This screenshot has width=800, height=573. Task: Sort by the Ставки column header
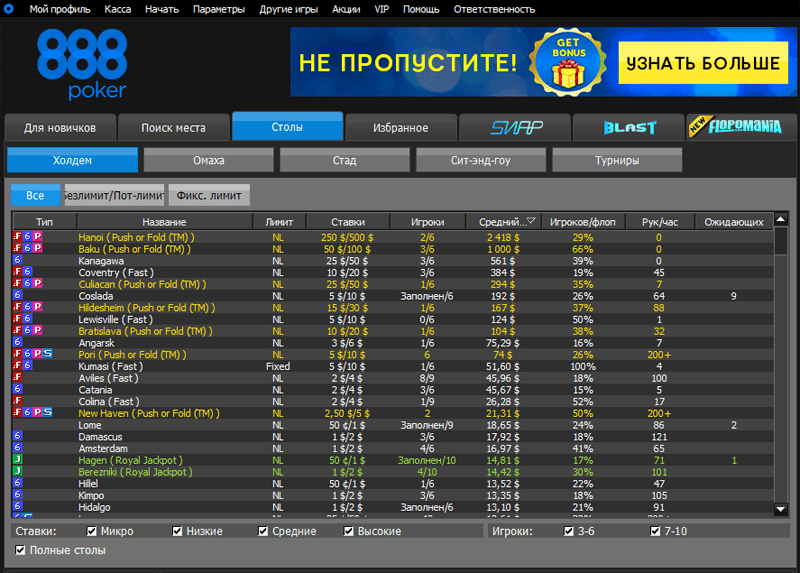pos(348,222)
